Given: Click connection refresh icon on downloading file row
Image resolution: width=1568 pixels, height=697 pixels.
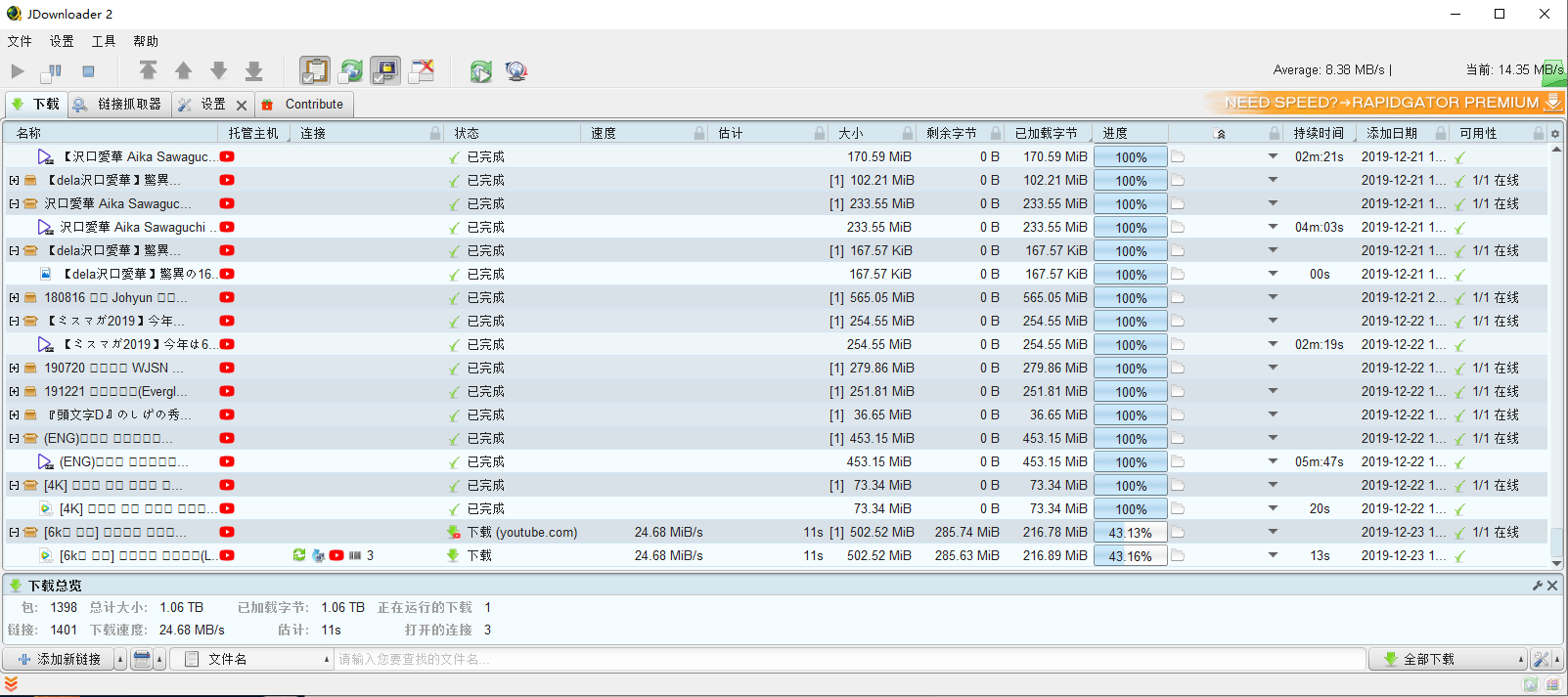Looking at the screenshot, I should [x=299, y=555].
